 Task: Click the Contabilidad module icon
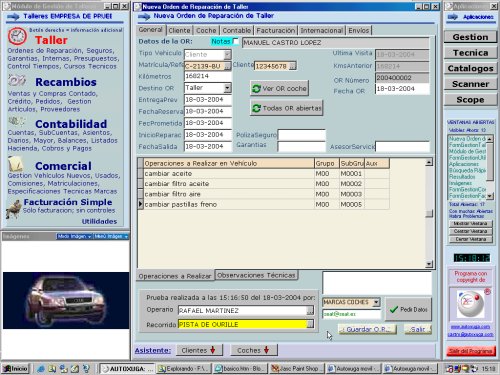click(17, 121)
